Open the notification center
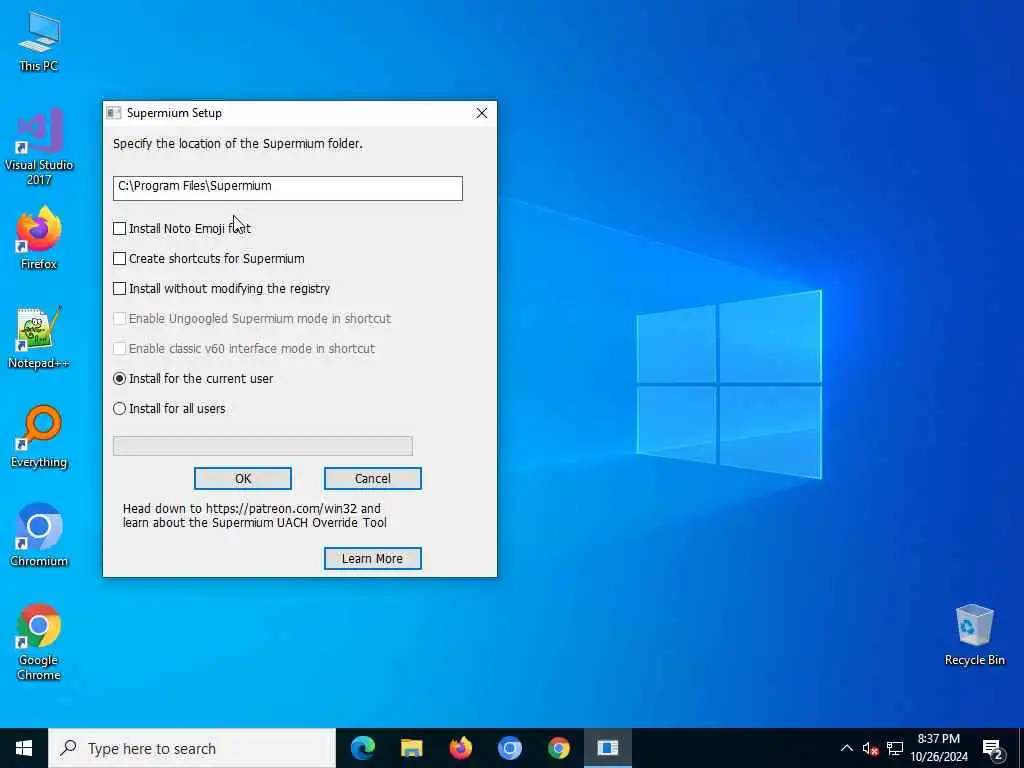The image size is (1024, 768). 992,748
